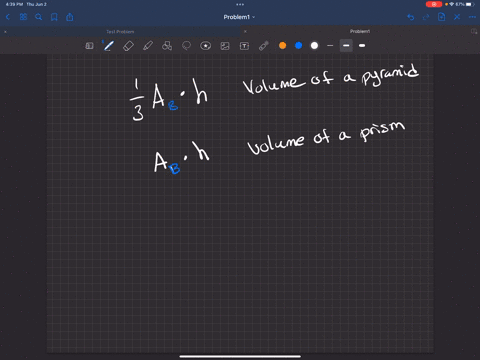Close the editing toolbar with X
The height and width of the screenshot is (360, 480).
click(457, 17)
